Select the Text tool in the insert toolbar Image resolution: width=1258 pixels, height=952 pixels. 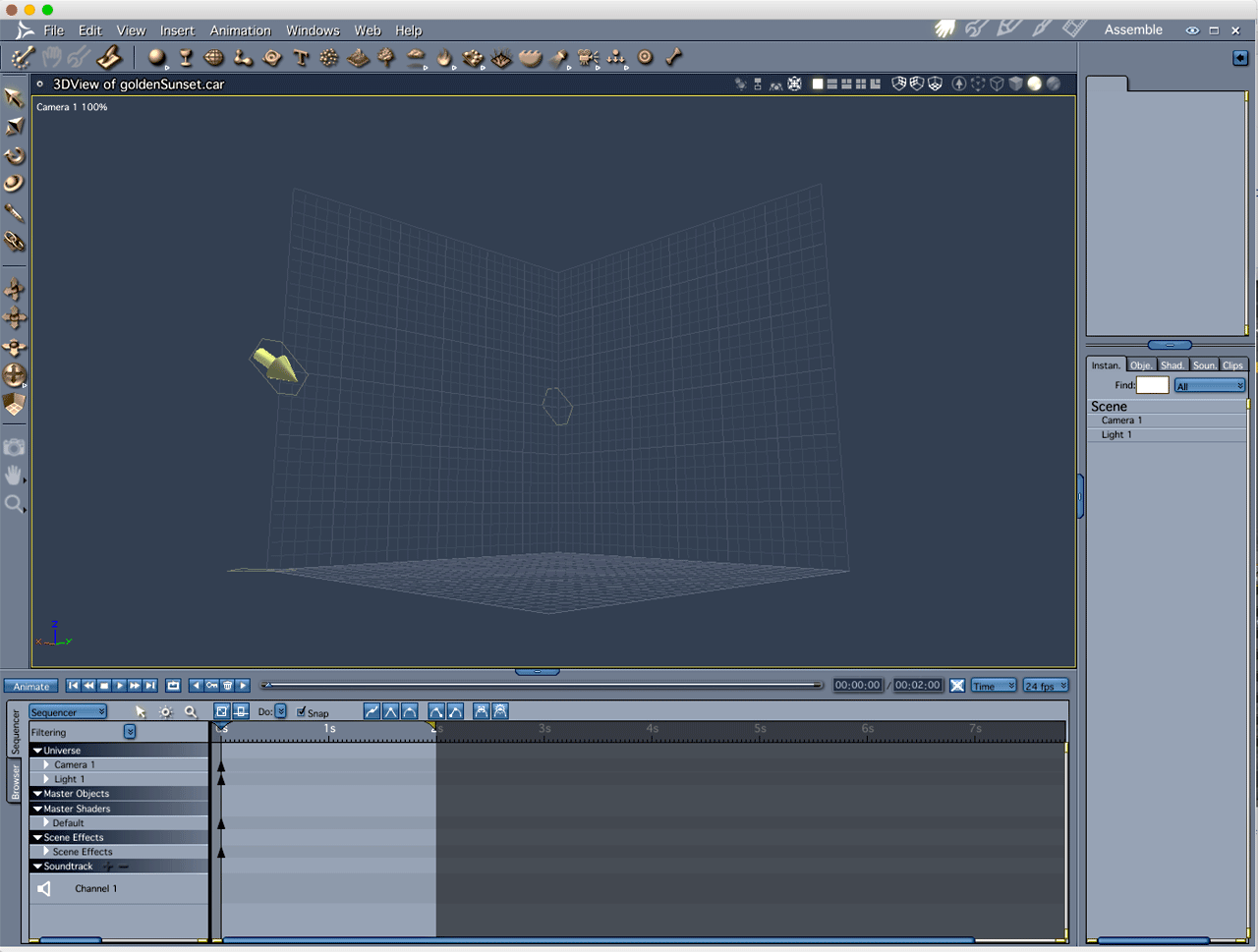tap(301, 58)
